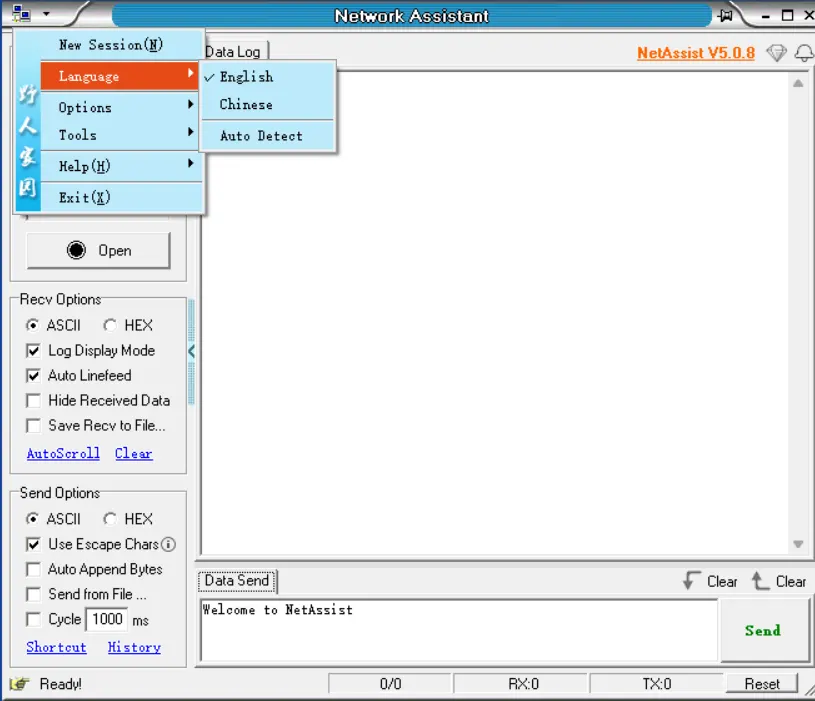Click the bell notification icon
This screenshot has width=815, height=701.
point(803,53)
